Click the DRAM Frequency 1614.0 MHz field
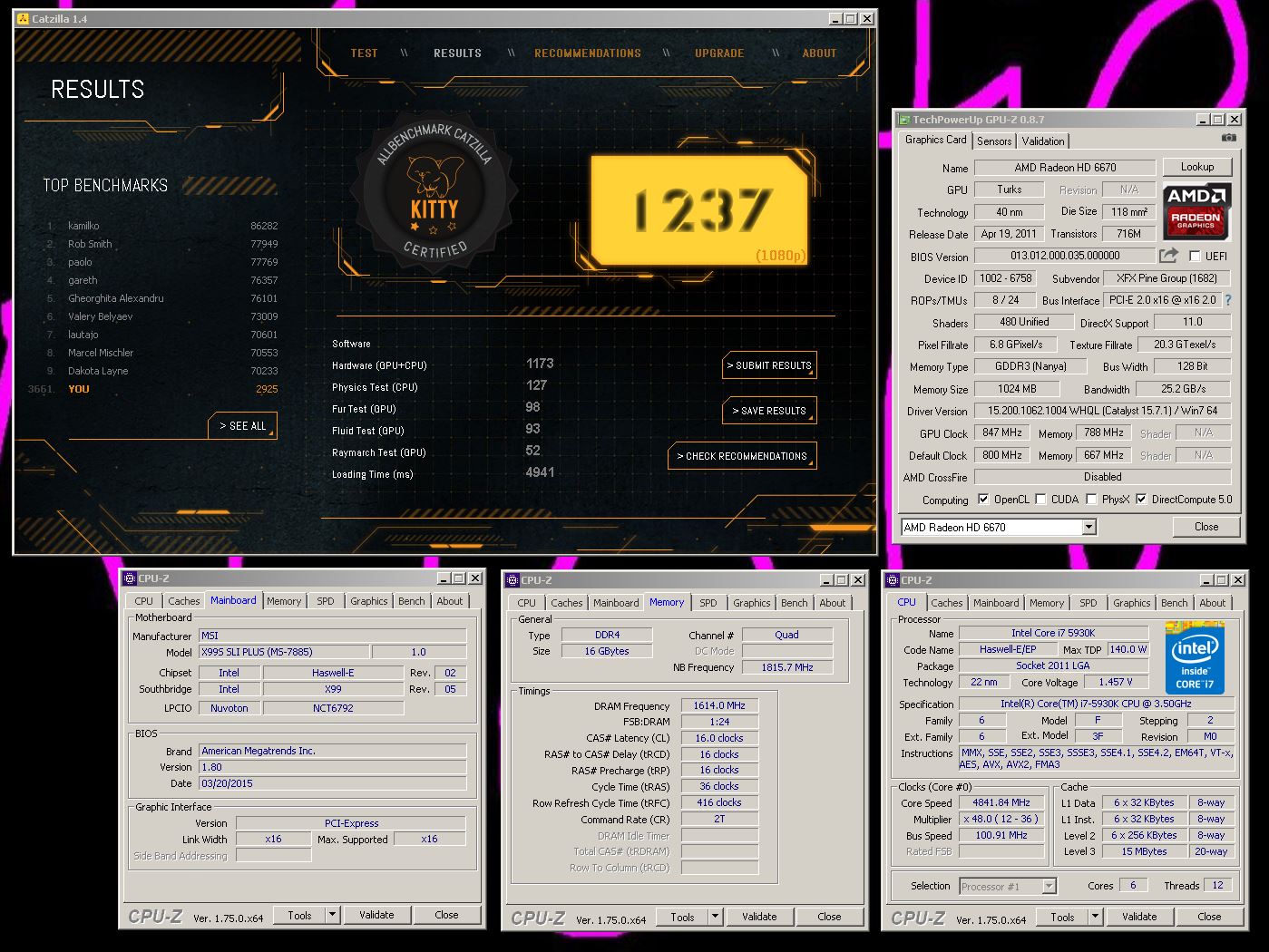The height and width of the screenshot is (952, 1269). click(719, 705)
